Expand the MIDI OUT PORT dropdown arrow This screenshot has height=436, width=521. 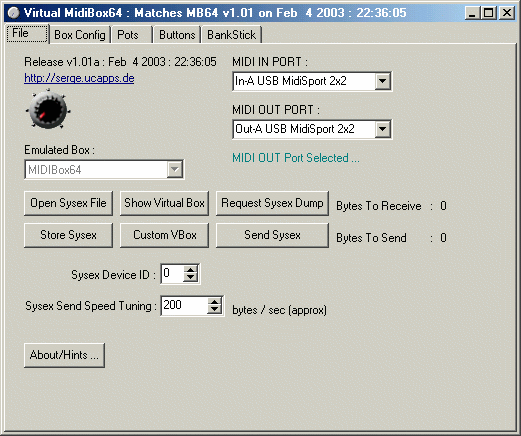(383, 129)
